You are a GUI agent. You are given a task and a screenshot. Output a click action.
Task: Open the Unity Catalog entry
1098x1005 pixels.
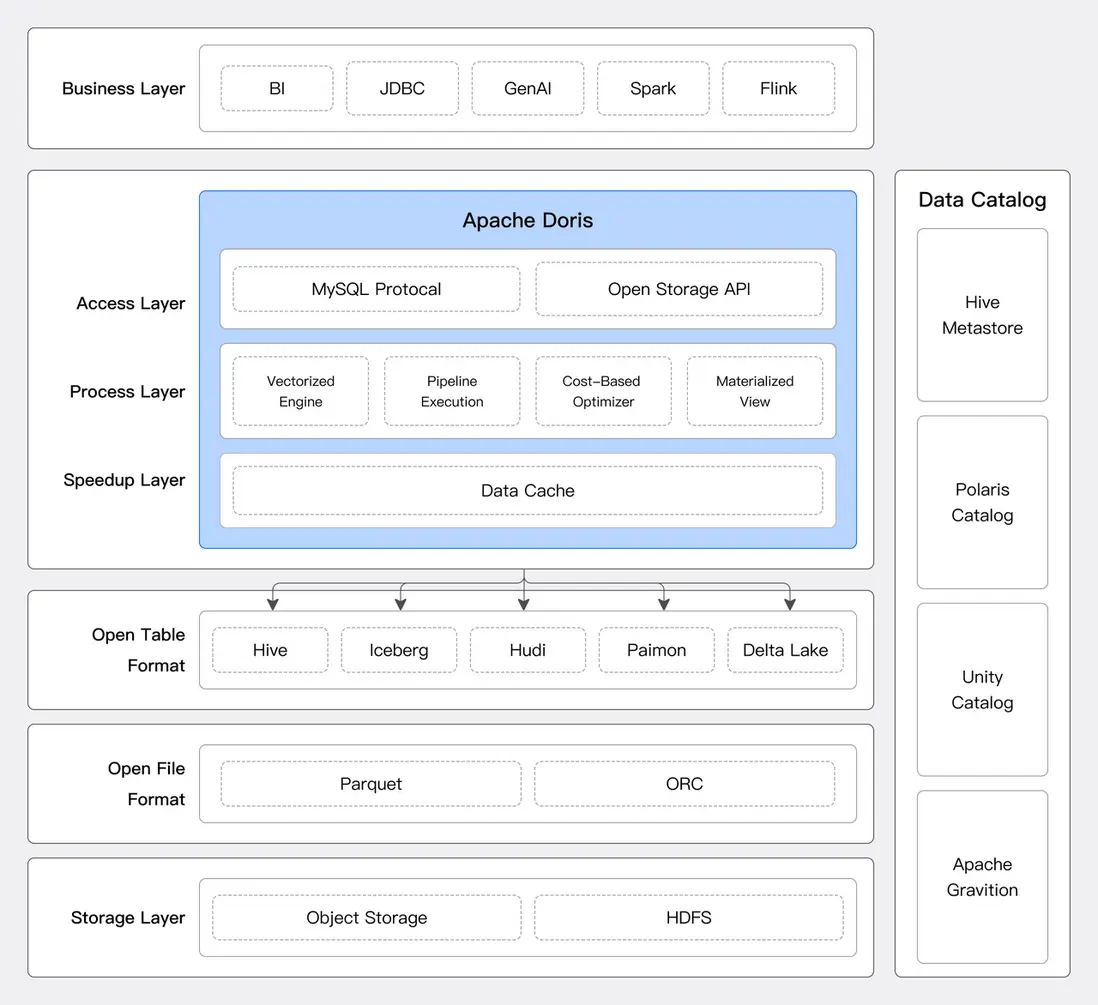click(982, 690)
